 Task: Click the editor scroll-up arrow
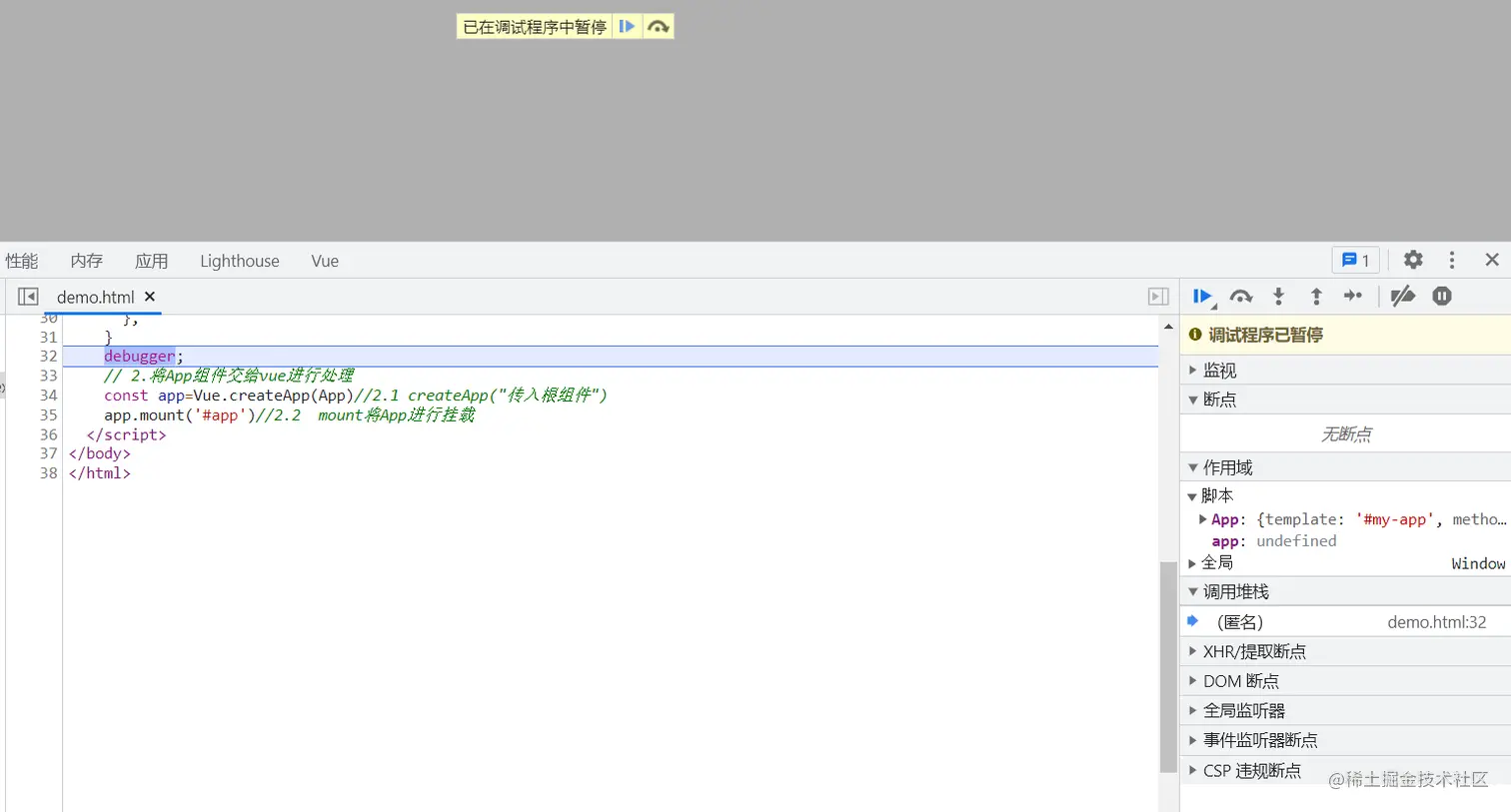tap(1168, 327)
